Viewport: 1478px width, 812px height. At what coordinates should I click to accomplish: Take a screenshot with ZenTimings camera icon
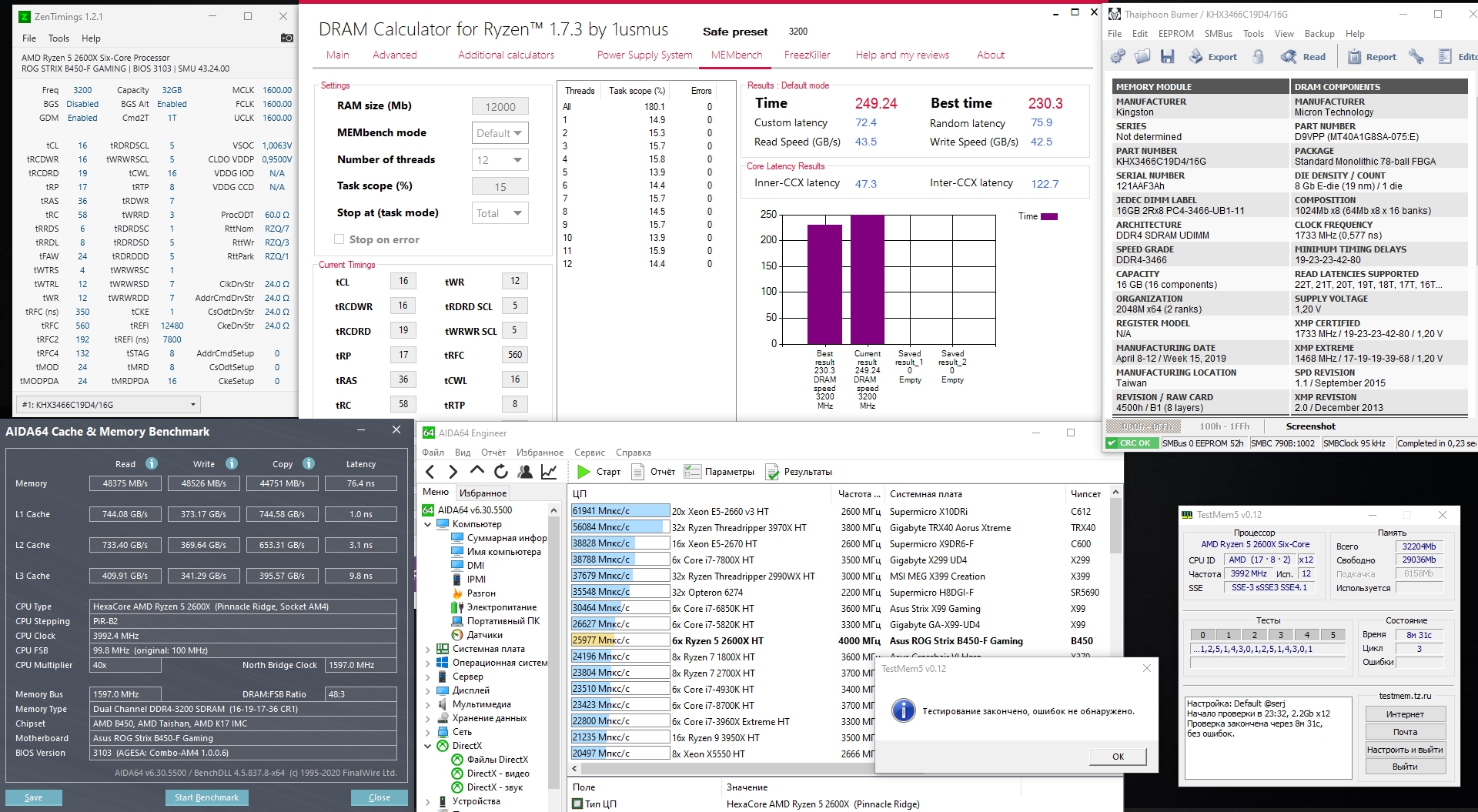[x=286, y=38]
